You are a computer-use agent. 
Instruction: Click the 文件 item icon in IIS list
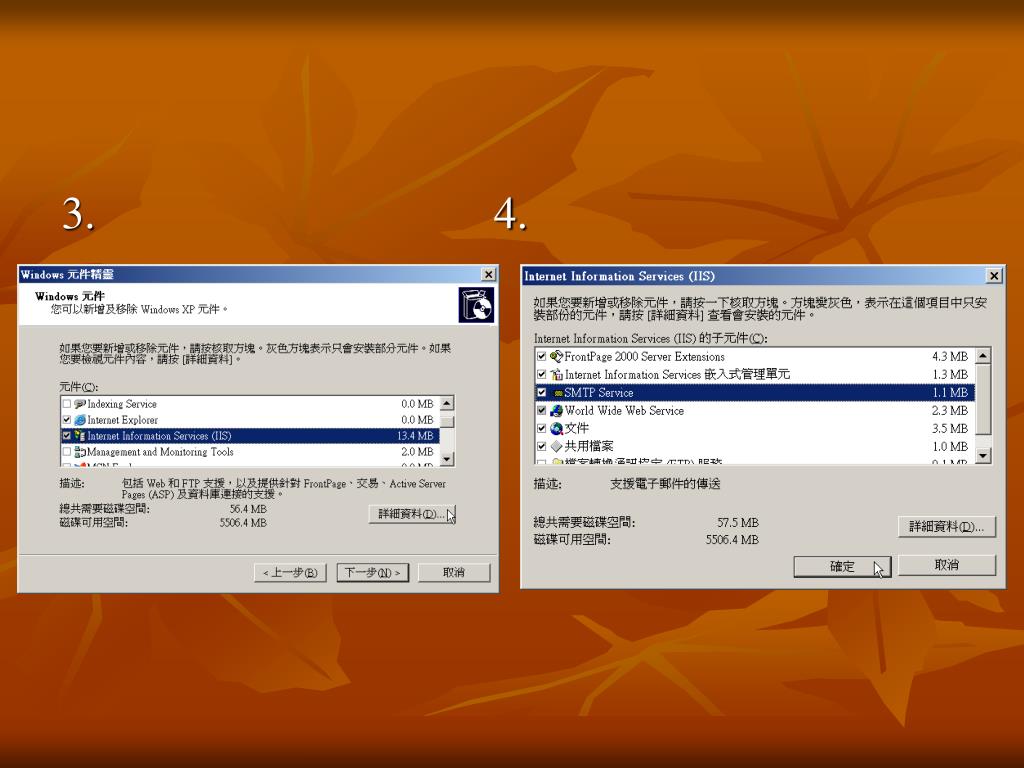tap(556, 428)
